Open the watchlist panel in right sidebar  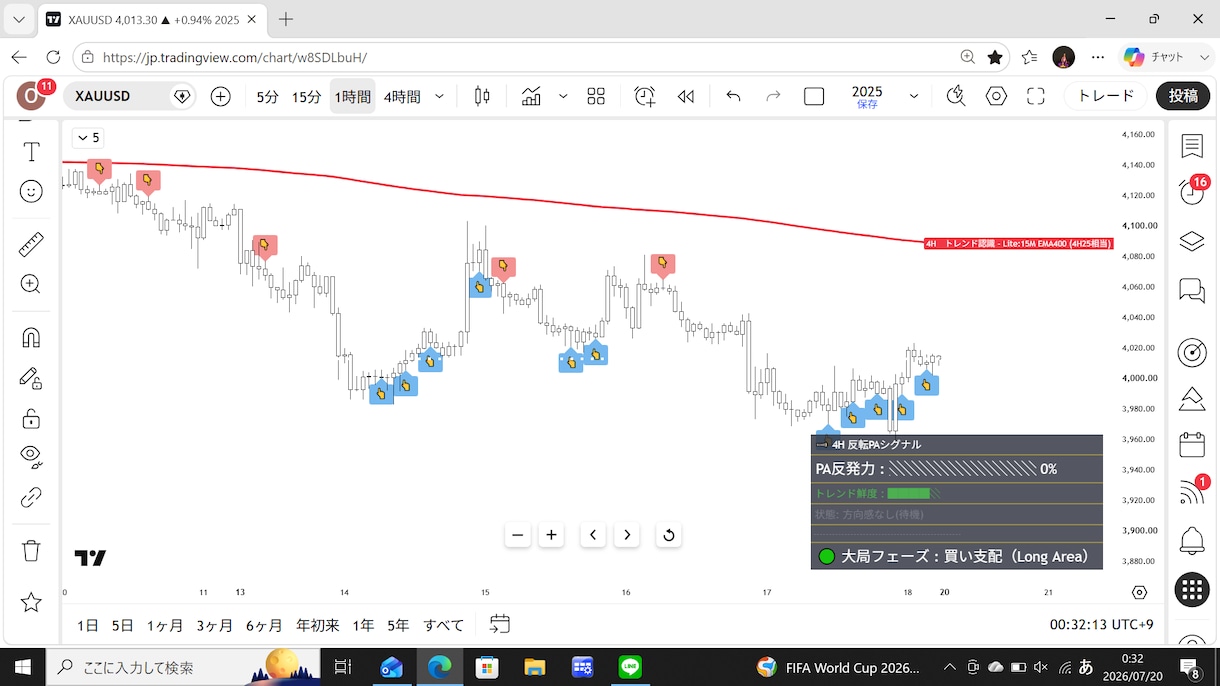[1192, 147]
